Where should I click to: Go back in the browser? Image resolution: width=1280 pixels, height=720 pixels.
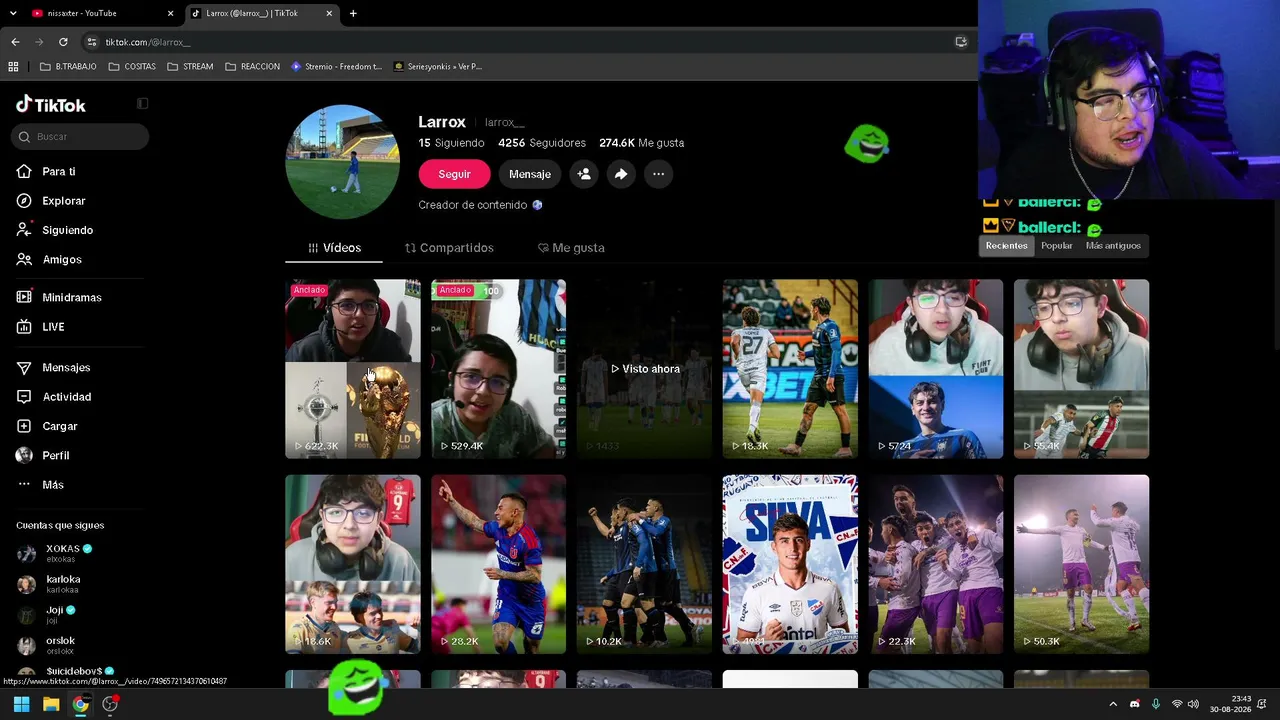click(x=15, y=42)
